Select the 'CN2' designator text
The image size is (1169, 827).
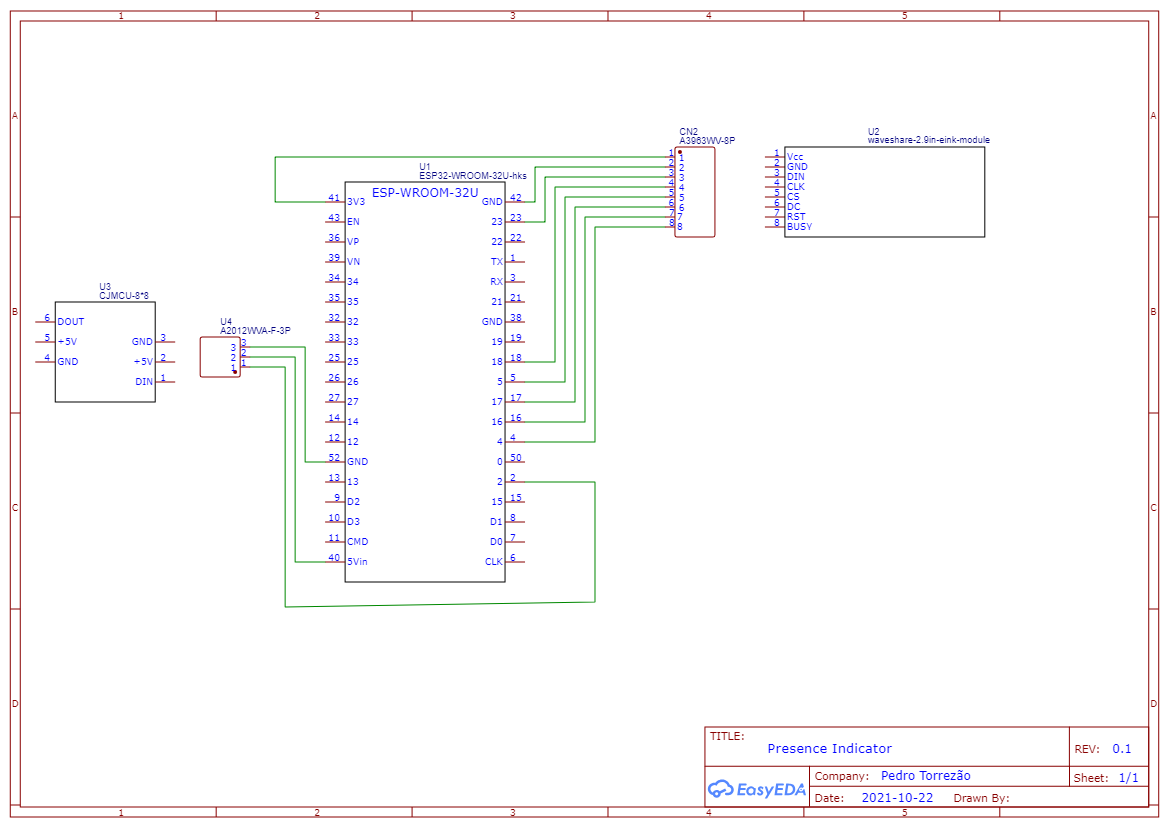pyautogui.click(x=688, y=131)
